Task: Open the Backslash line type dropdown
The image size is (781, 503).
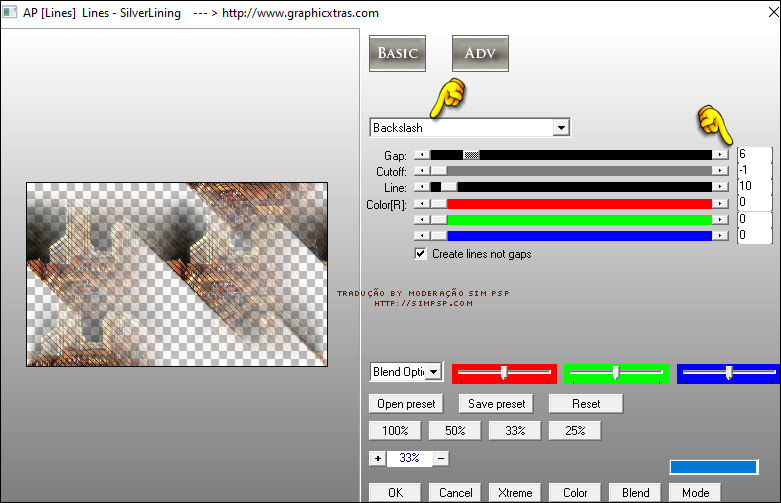Action: (x=561, y=128)
